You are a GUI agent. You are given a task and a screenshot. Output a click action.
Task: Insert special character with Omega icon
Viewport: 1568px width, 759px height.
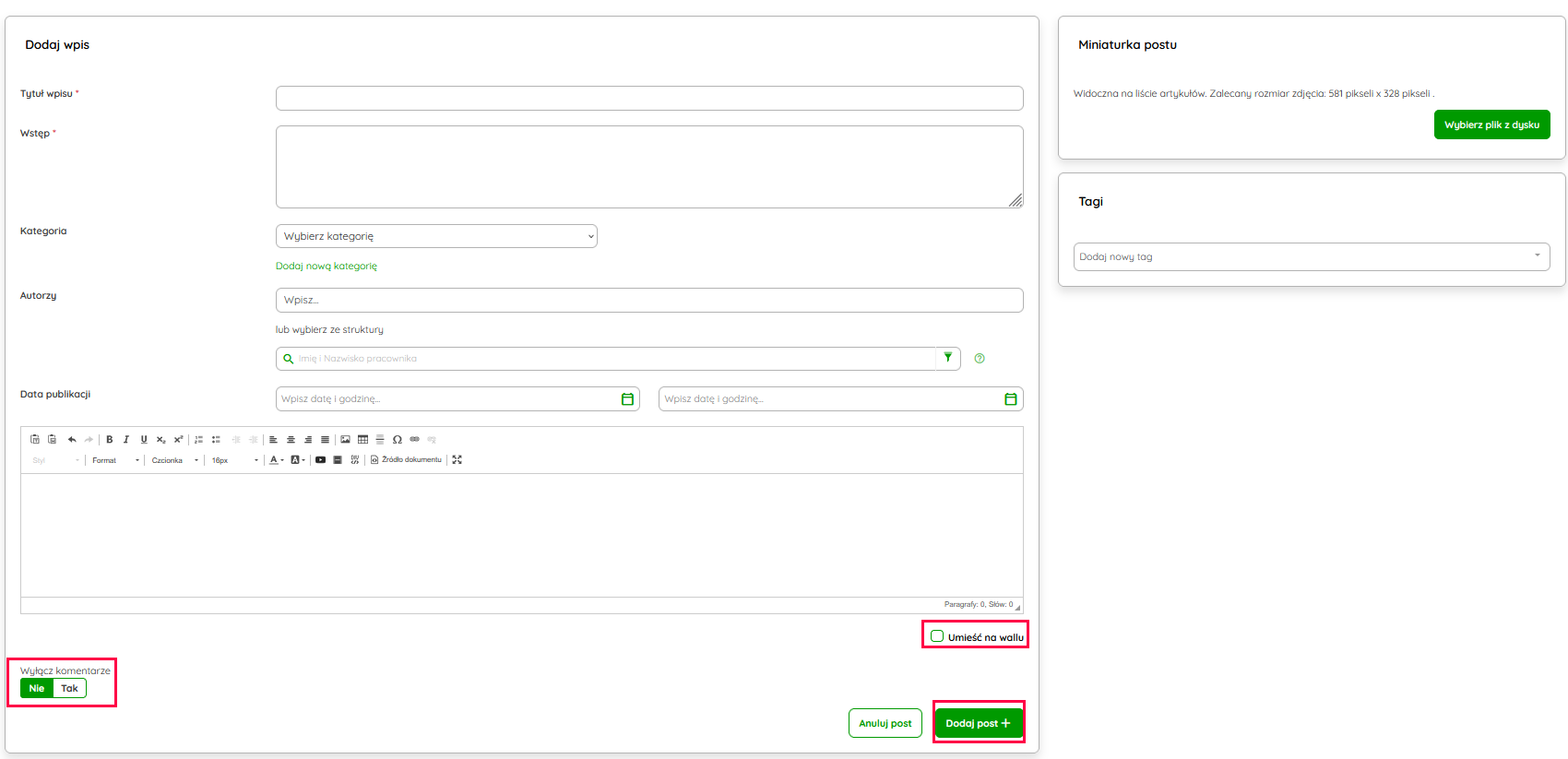coord(397,440)
